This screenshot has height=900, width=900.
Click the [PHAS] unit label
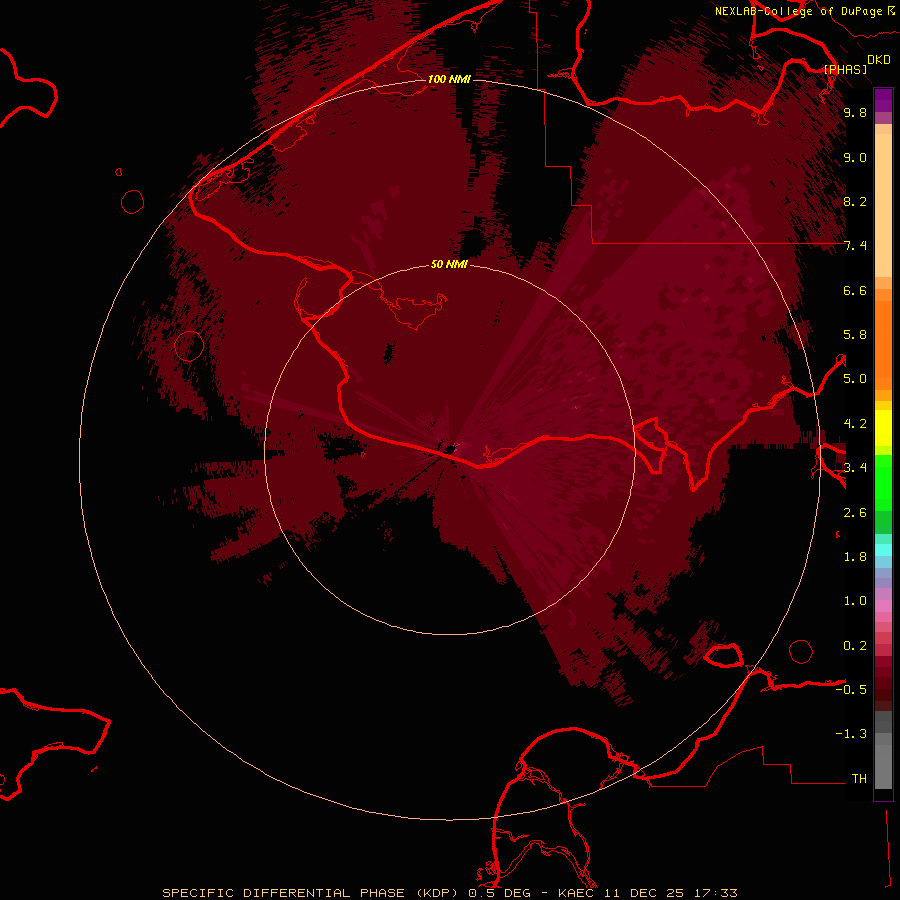point(845,70)
